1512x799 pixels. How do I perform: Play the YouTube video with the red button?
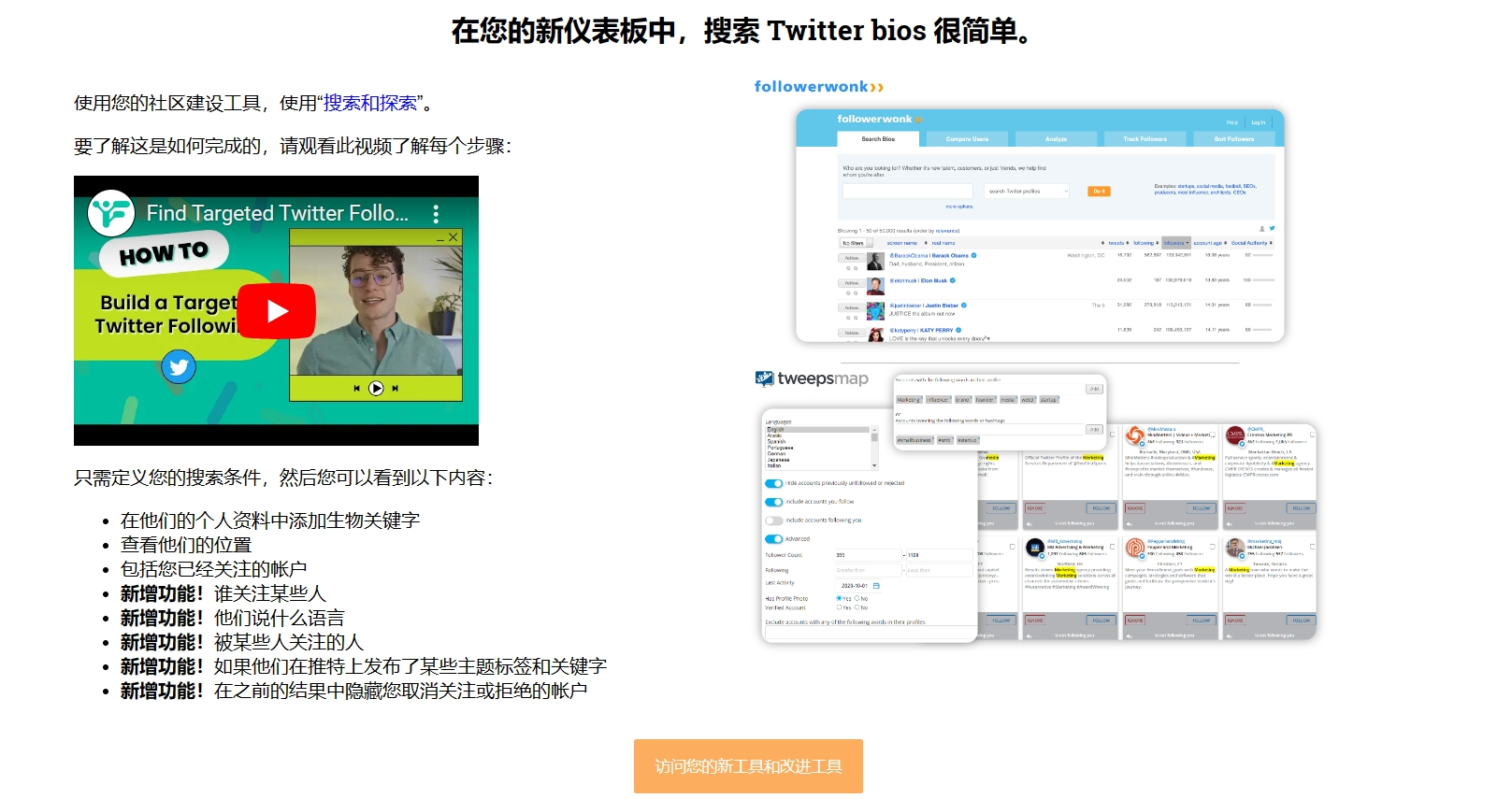tap(277, 311)
